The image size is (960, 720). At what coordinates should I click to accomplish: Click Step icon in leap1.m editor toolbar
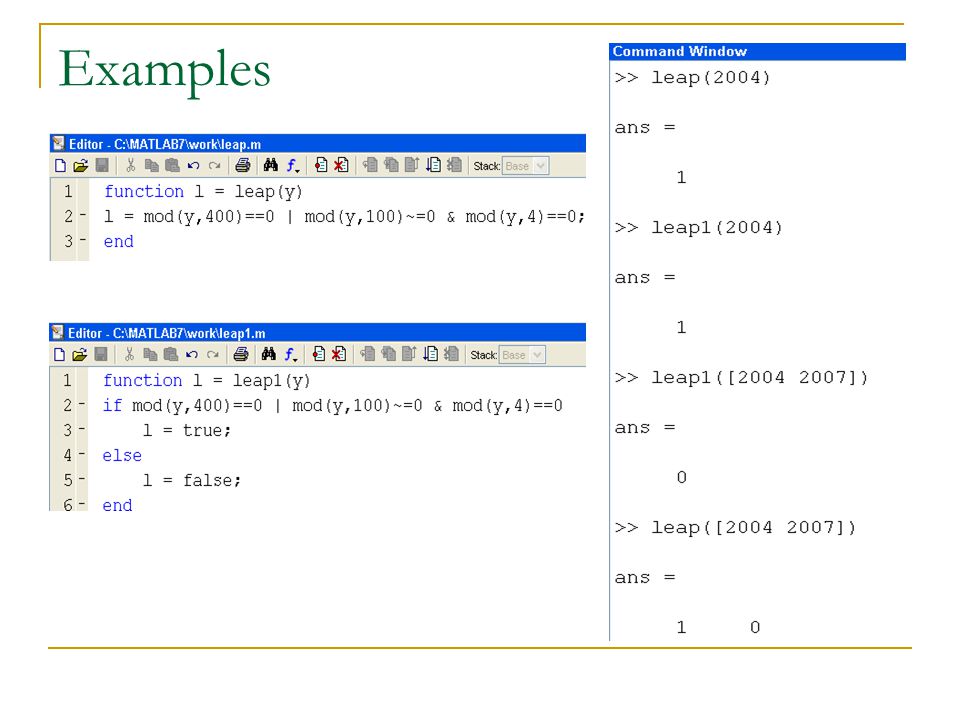[367, 354]
